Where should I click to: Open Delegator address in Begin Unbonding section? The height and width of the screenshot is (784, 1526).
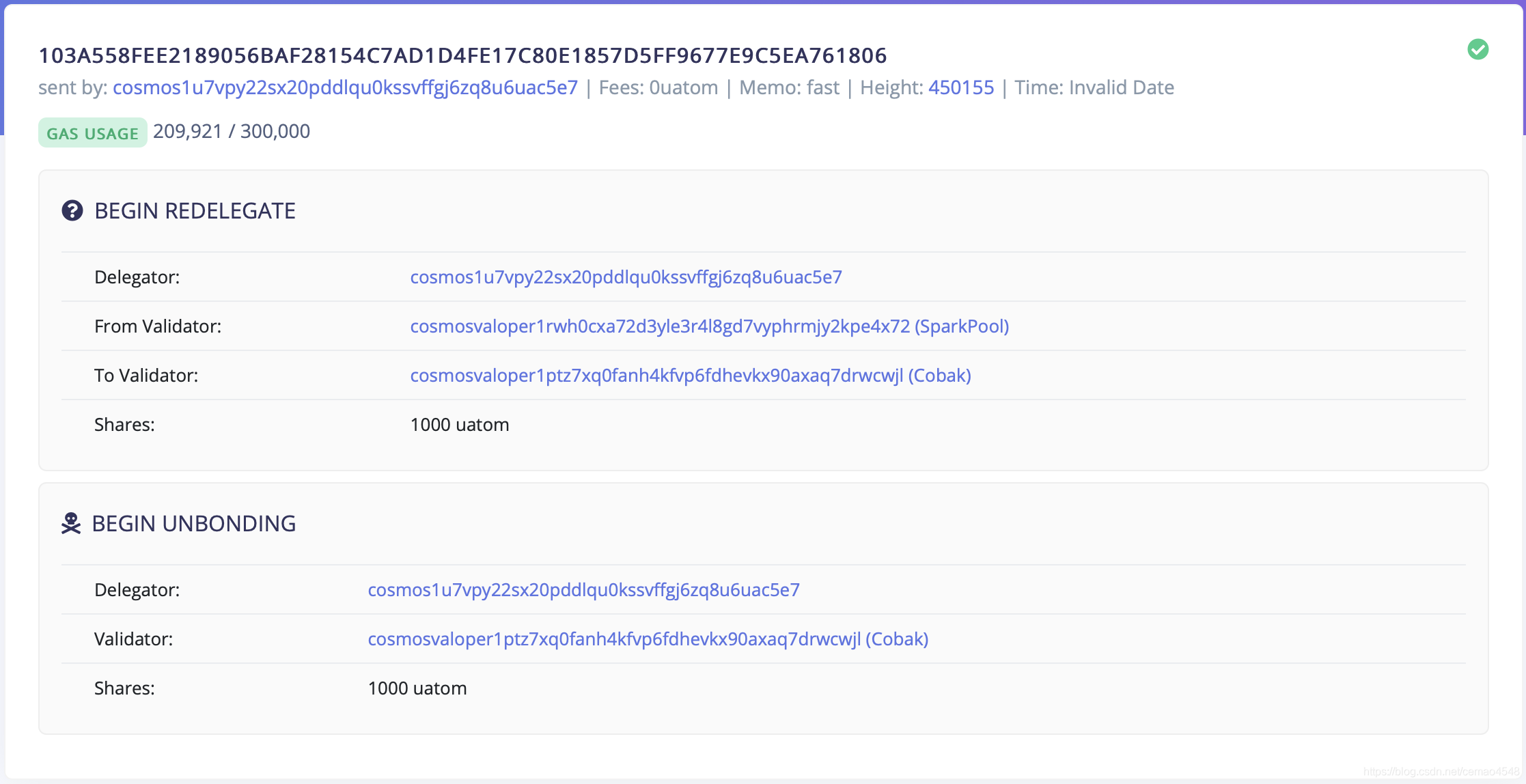583,590
